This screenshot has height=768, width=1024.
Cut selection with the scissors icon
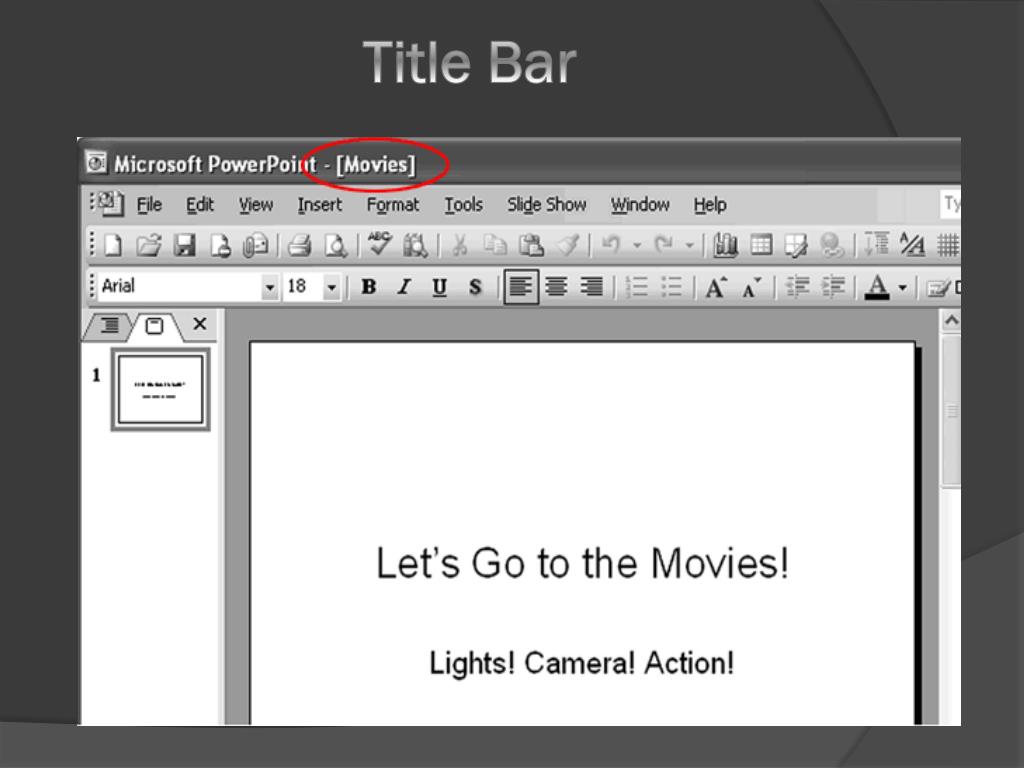click(x=460, y=246)
